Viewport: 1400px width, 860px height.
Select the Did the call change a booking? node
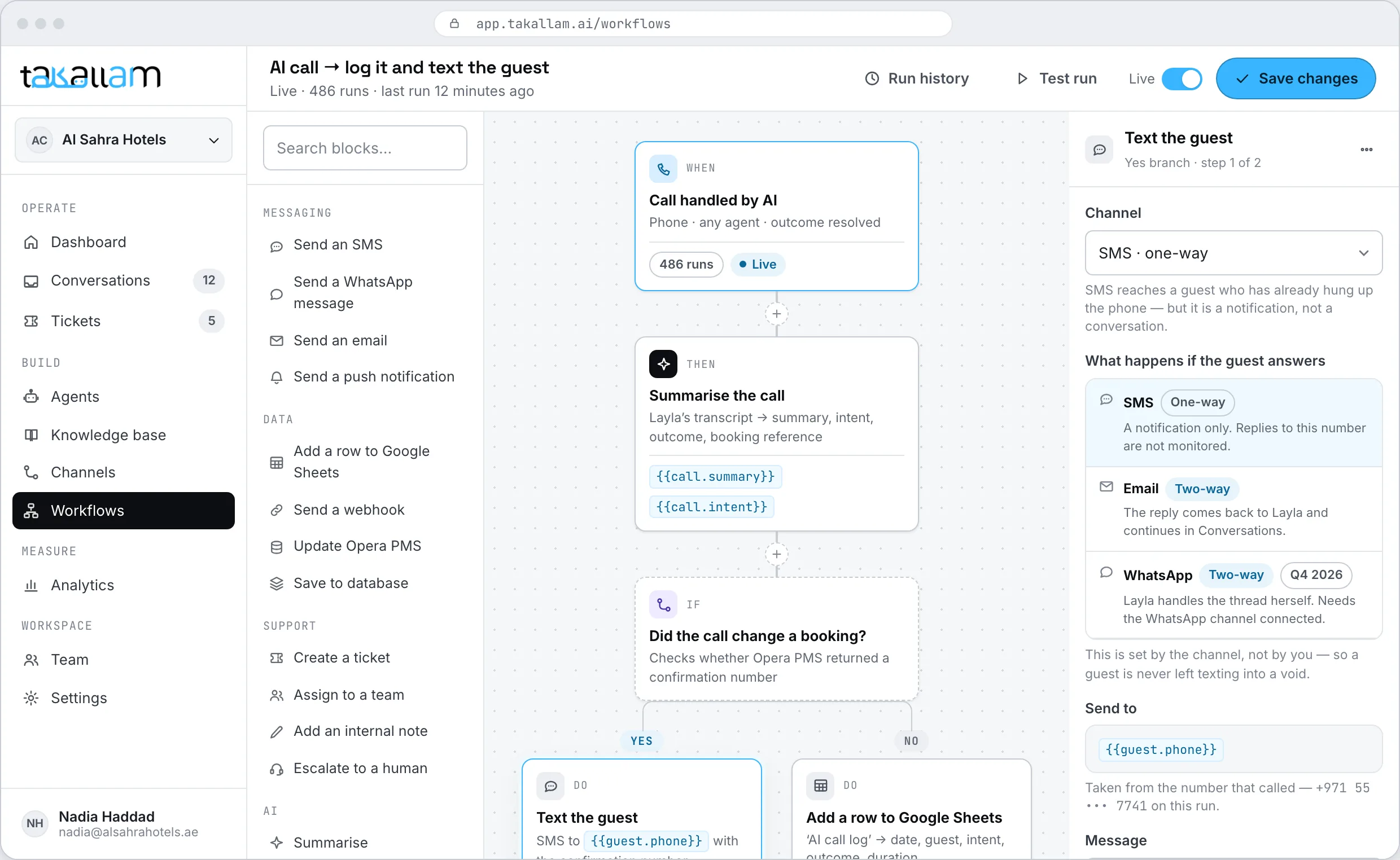coord(777,639)
